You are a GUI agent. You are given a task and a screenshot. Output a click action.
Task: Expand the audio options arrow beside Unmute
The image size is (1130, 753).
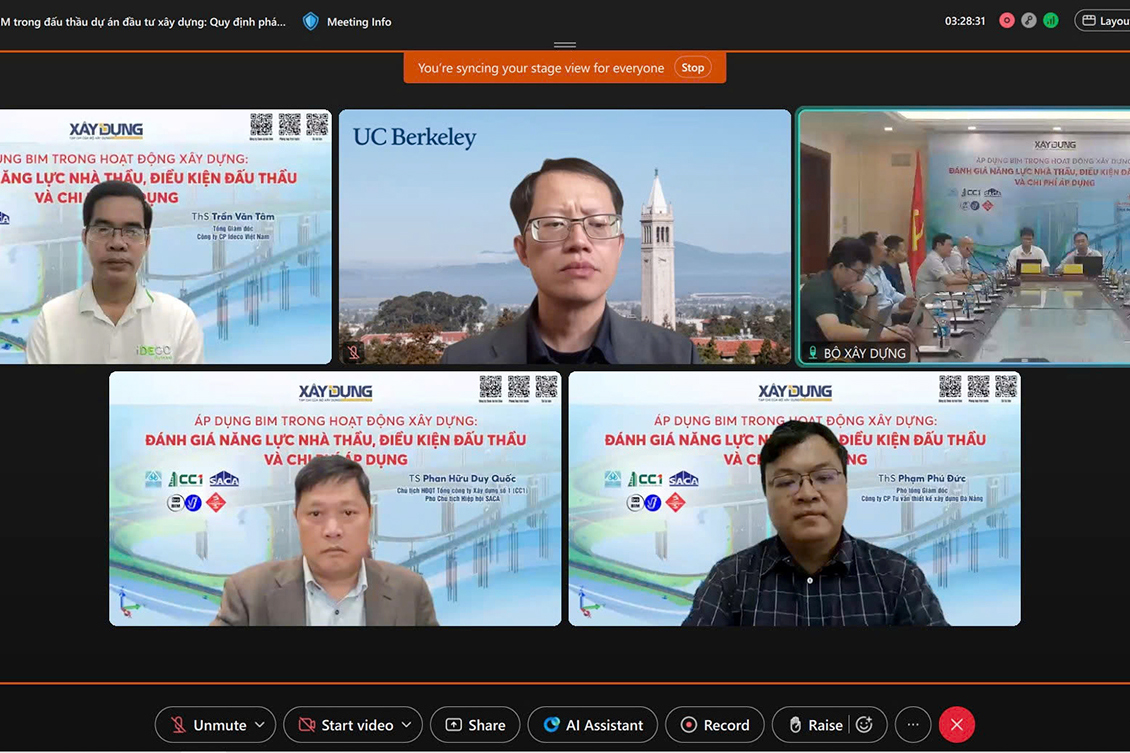point(260,725)
